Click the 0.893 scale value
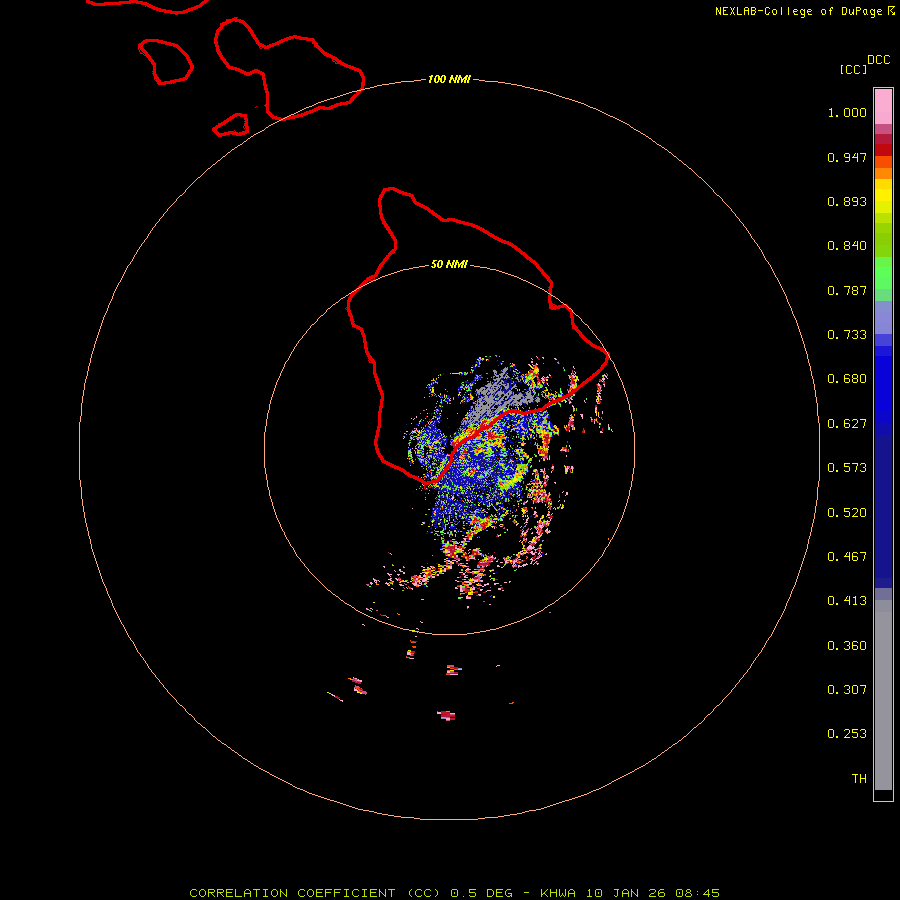The width and height of the screenshot is (900, 900). [x=847, y=201]
